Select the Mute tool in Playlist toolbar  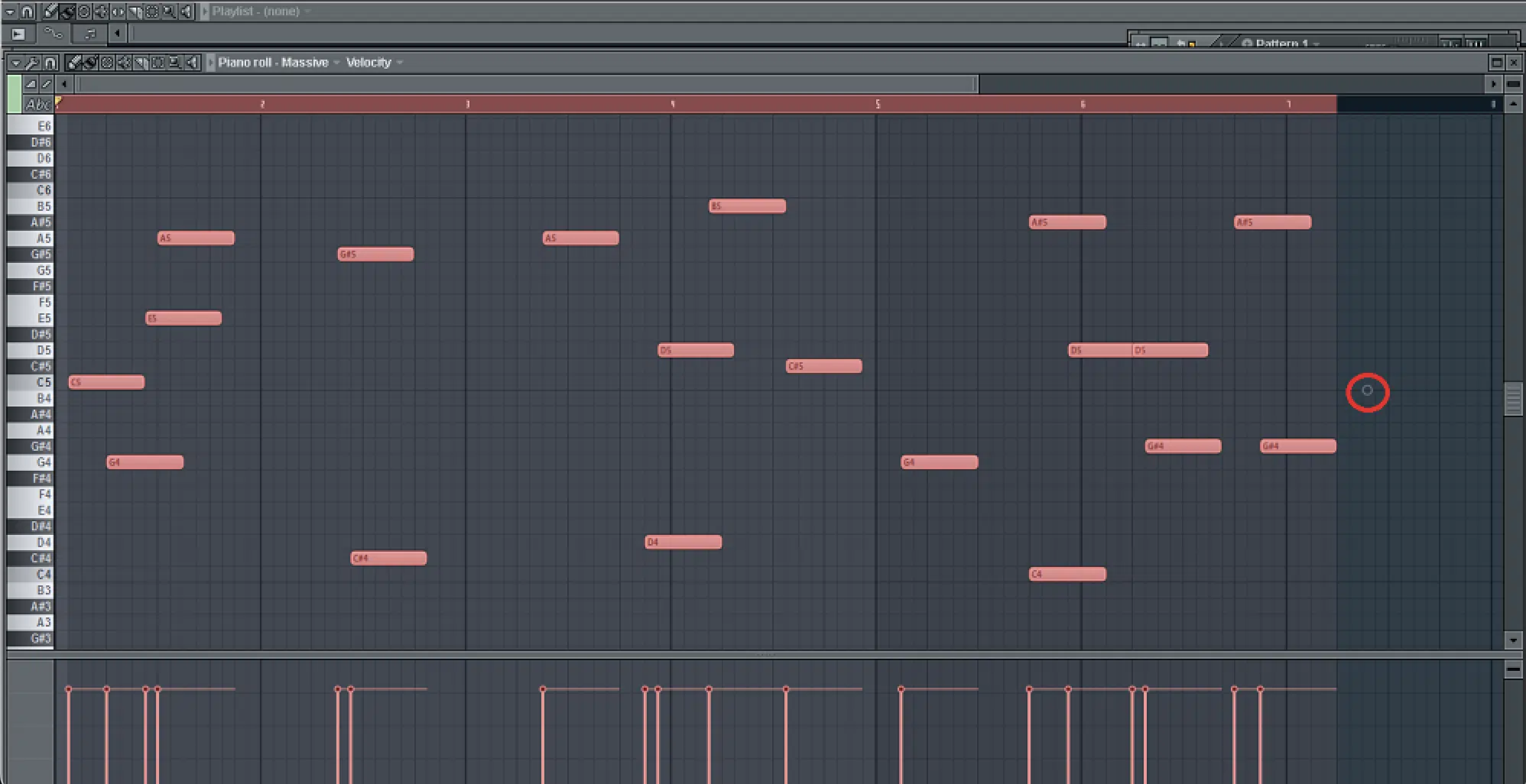point(101,11)
